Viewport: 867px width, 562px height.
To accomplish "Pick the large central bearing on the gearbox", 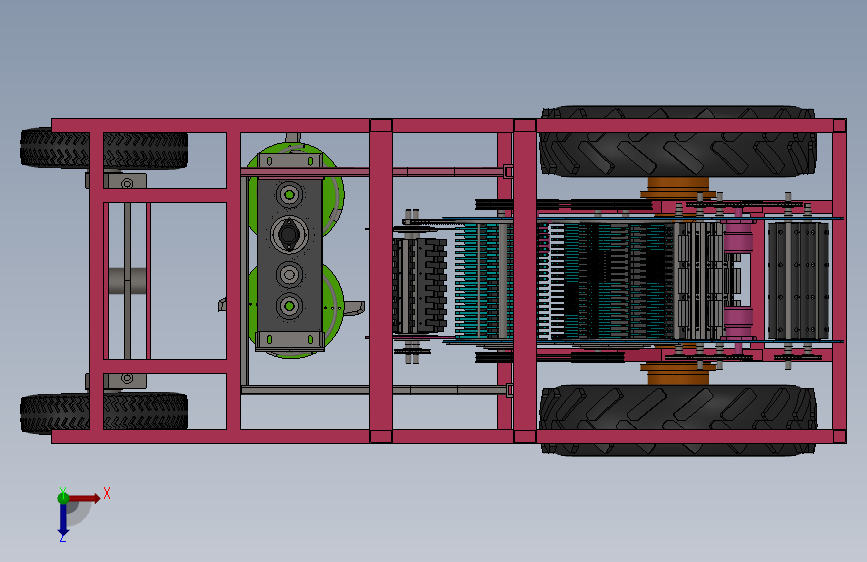I will (289, 234).
